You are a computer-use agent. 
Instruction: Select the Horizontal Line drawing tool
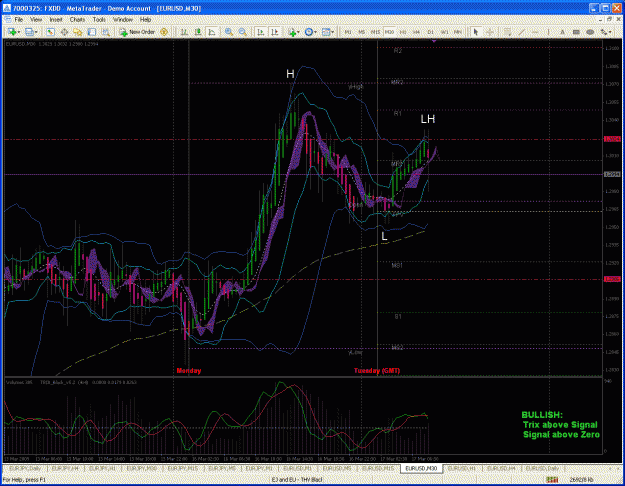[x=535, y=32]
